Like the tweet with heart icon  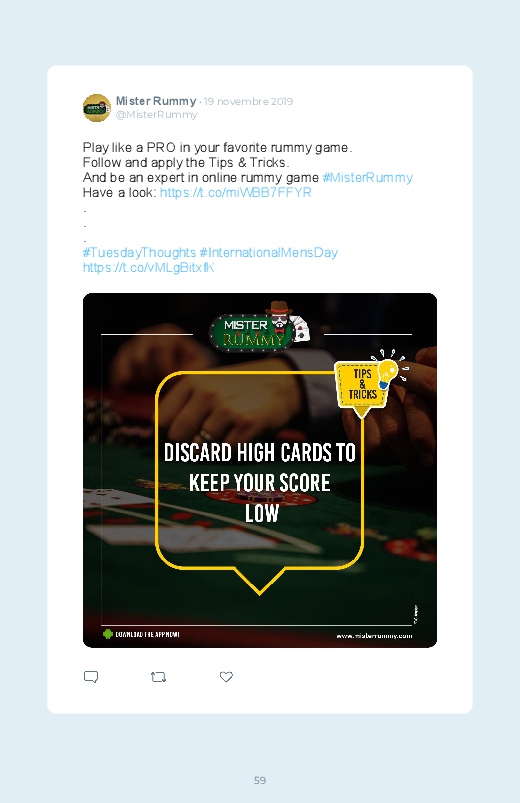(x=226, y=677)
